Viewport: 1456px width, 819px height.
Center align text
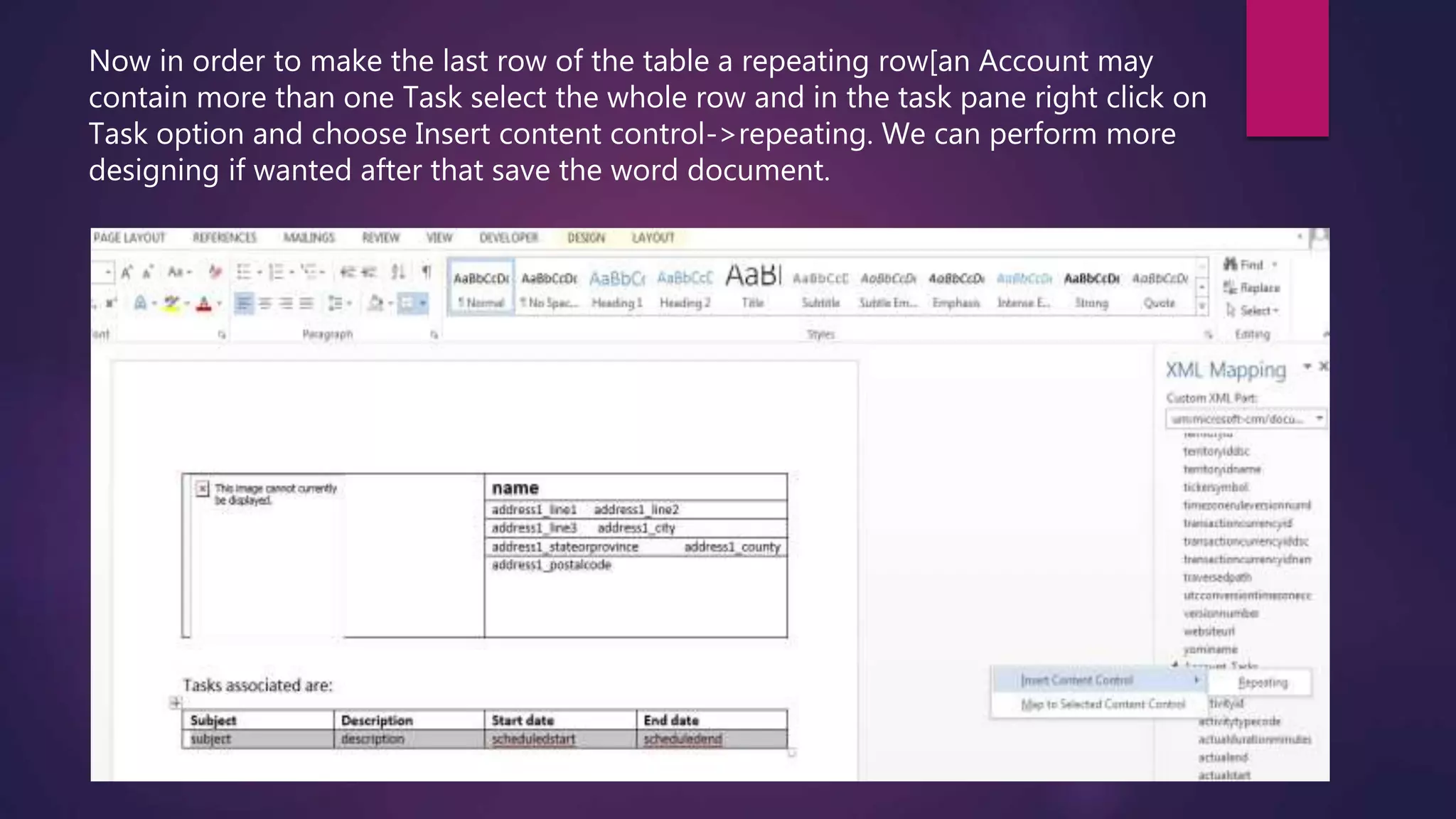click(265, 304)
